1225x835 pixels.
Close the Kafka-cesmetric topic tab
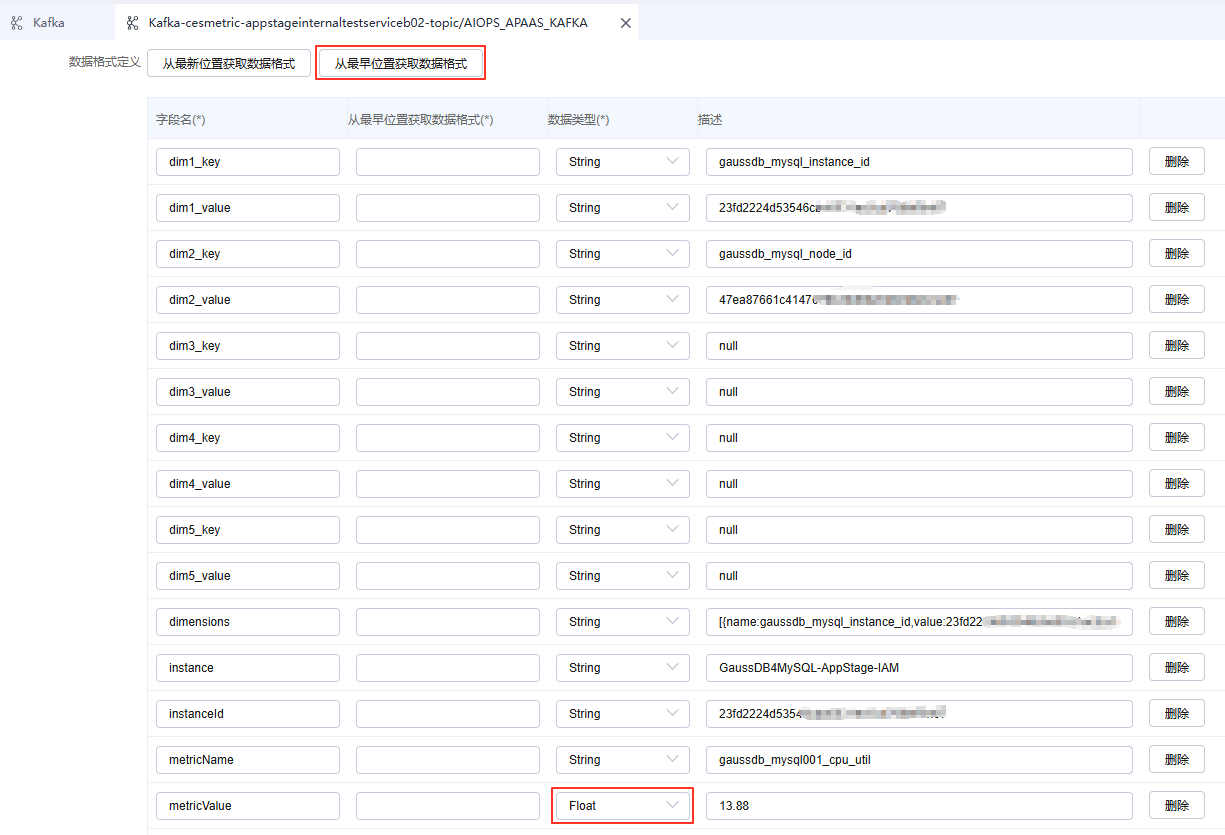pyautogui.click(x=626, y=23)
